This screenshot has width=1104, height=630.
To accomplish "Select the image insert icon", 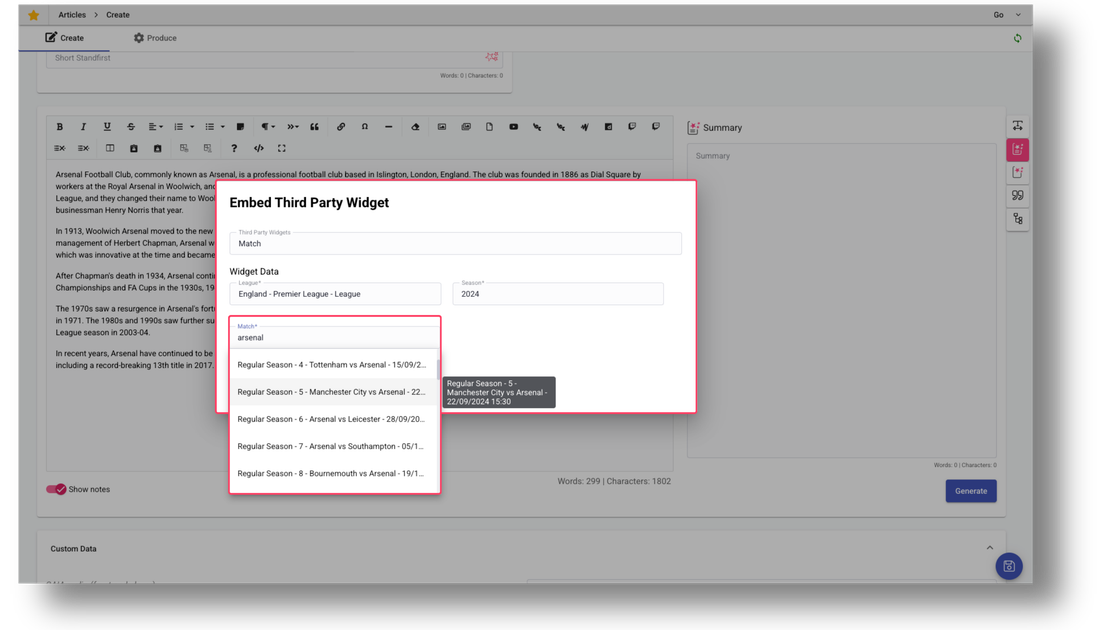I will coord(441,127).
